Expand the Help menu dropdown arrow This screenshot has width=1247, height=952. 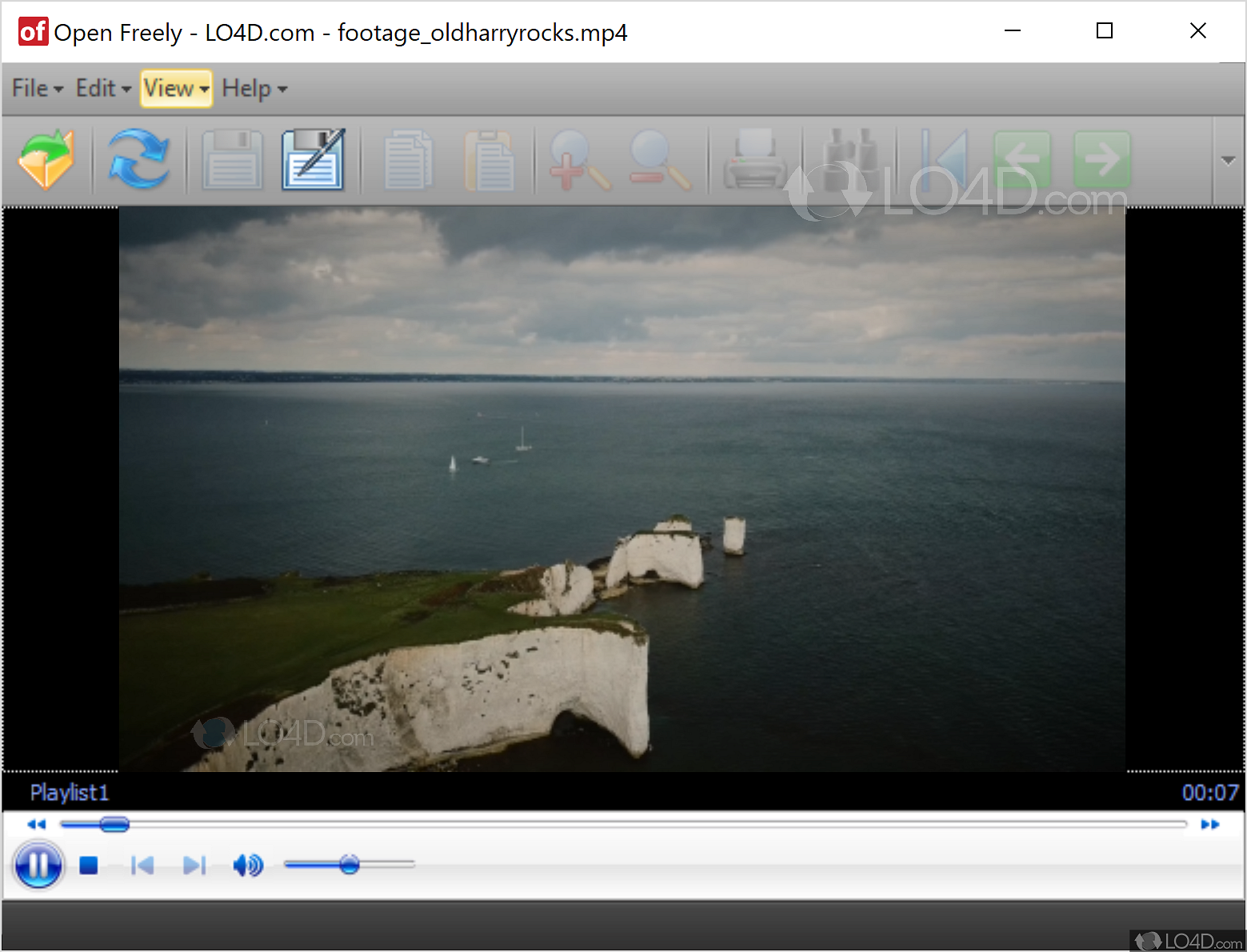[282, 90]
